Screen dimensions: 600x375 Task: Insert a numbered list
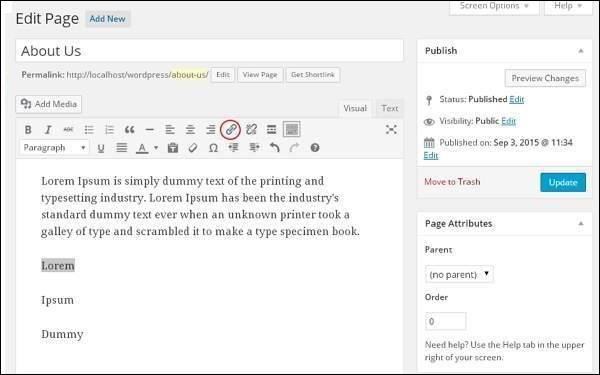click(109, 130)
